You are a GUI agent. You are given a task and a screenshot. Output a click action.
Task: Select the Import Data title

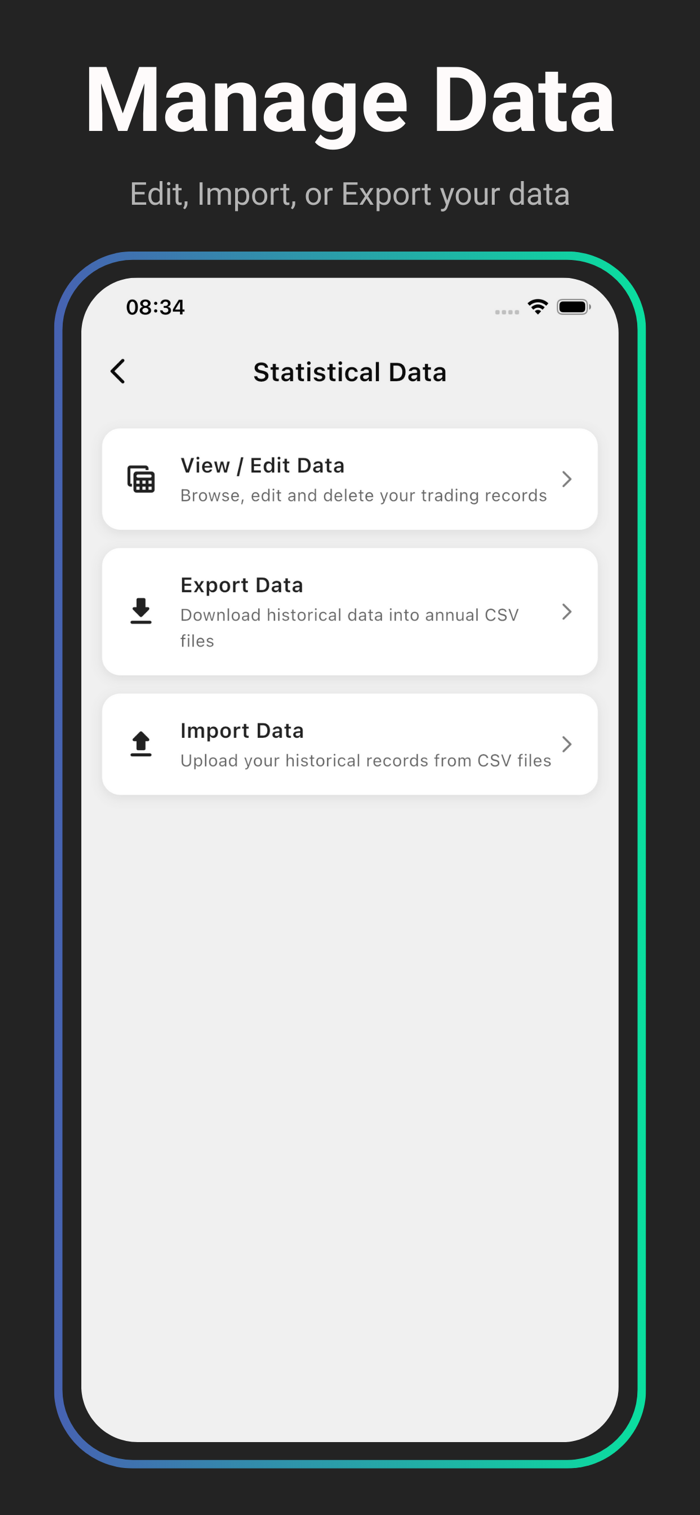(x=242, y=731)
